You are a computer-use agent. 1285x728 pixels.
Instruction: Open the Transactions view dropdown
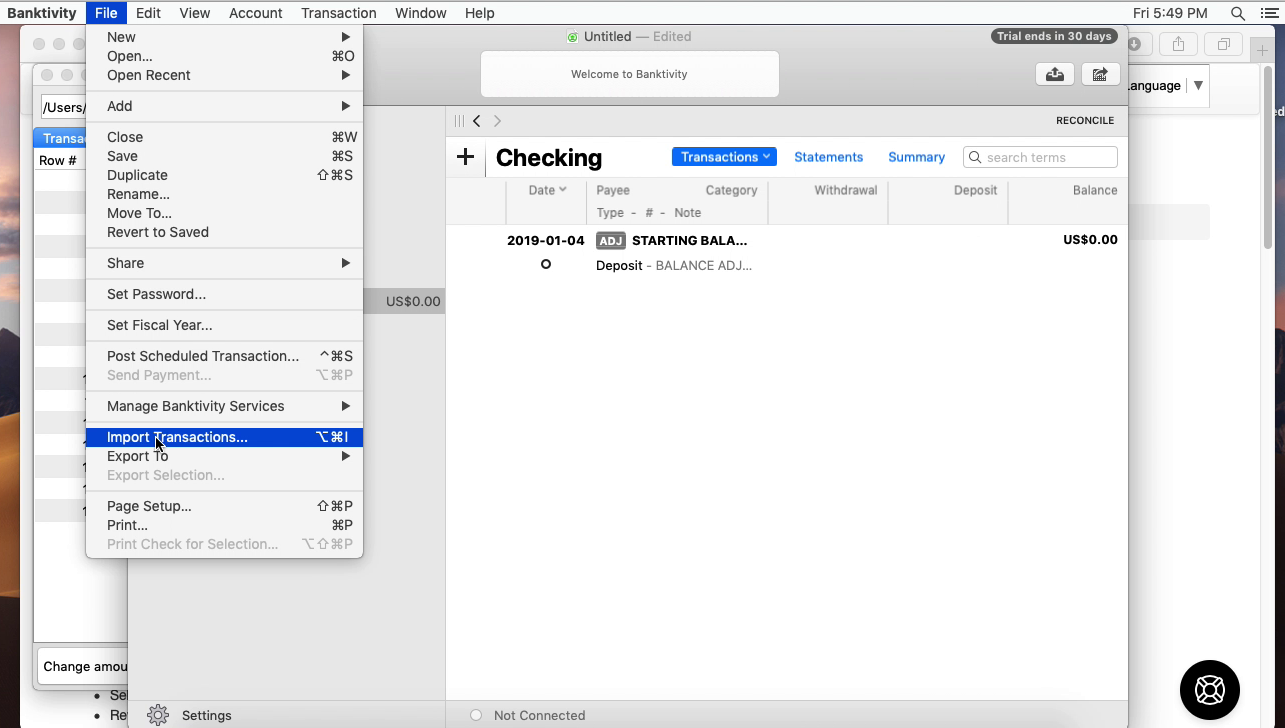(x=724, y=157)
